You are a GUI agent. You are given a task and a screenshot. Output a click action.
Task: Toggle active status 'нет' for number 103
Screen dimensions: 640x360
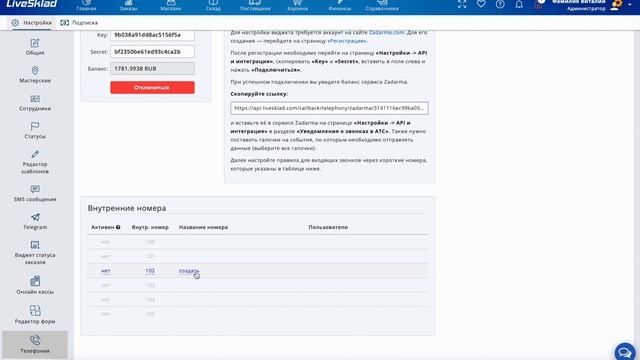tap(106, 285)
